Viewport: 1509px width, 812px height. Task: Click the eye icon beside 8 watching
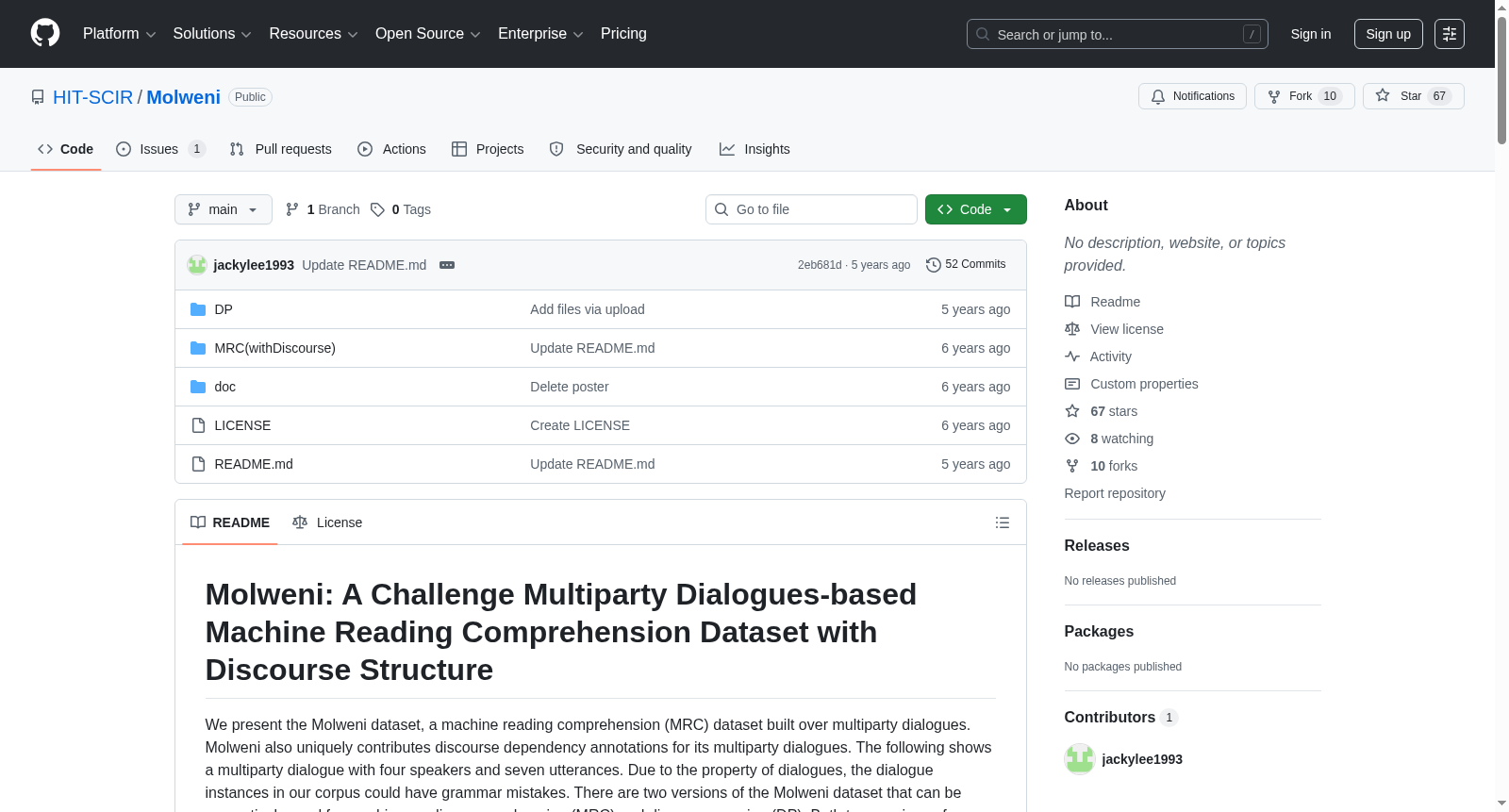1072,439
